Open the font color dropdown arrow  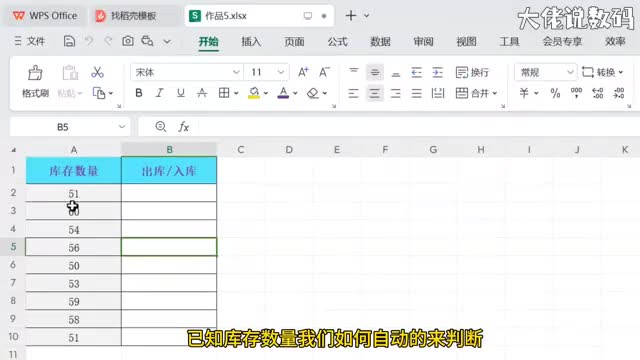295,93
